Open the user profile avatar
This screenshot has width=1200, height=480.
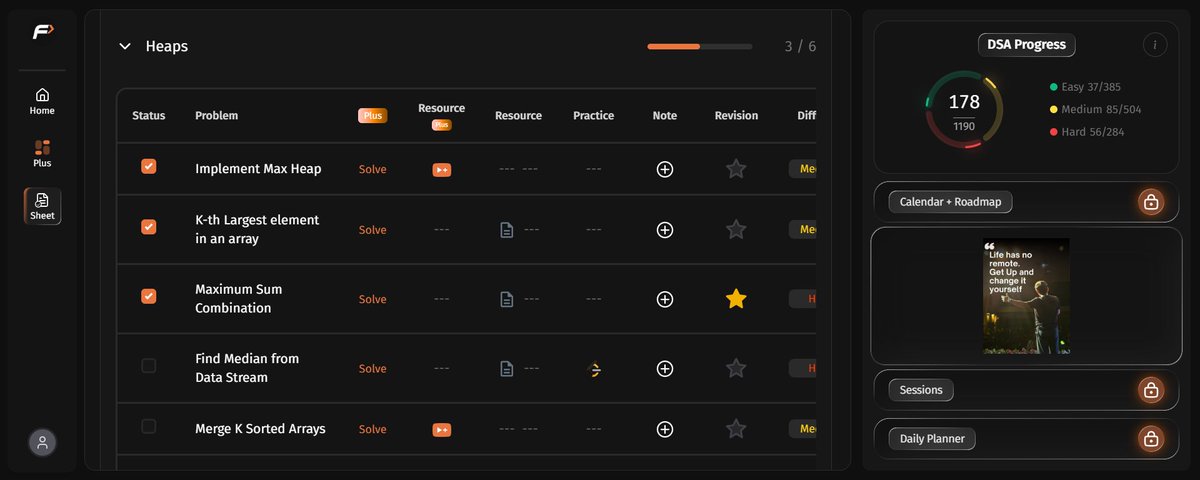(x=42, y=443)
